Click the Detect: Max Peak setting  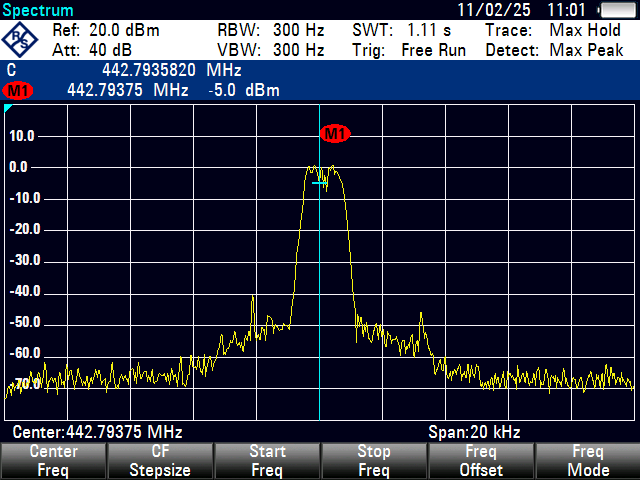tap(554, 50)
